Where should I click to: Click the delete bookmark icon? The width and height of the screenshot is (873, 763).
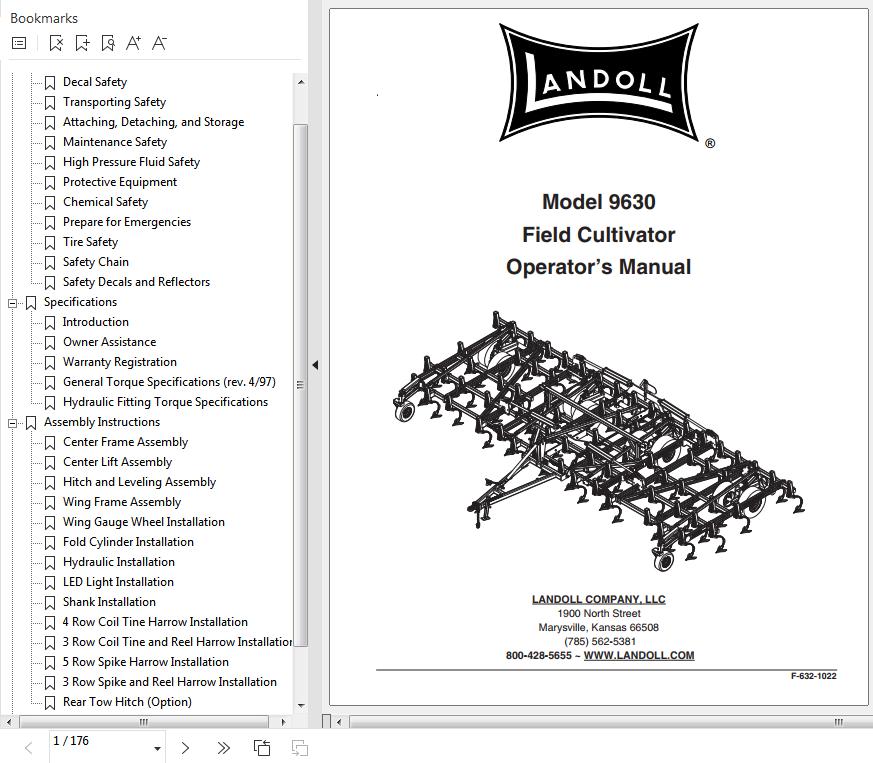click(56, 43)
